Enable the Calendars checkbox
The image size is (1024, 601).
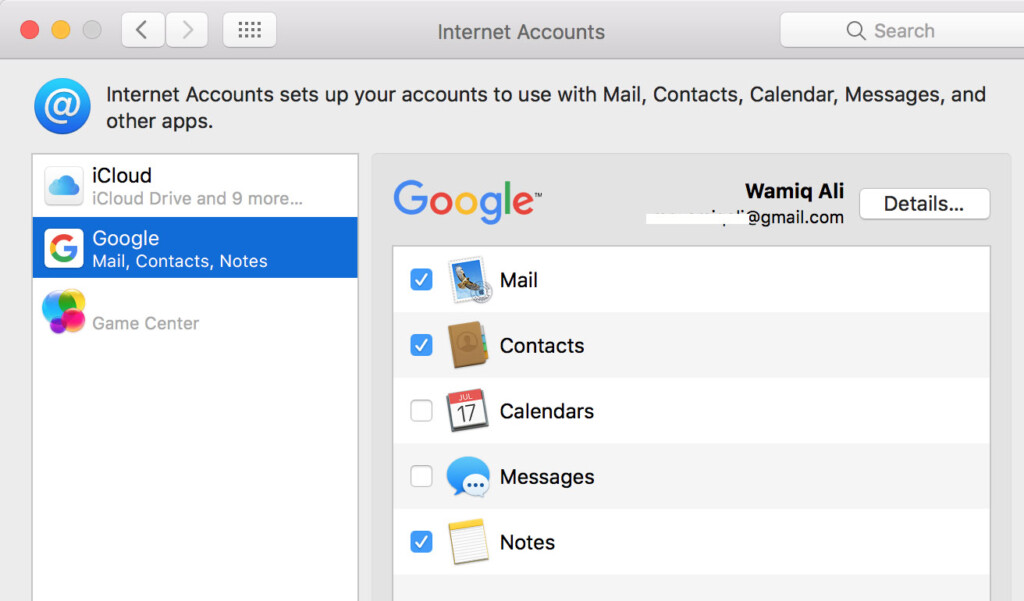[421, 411]
